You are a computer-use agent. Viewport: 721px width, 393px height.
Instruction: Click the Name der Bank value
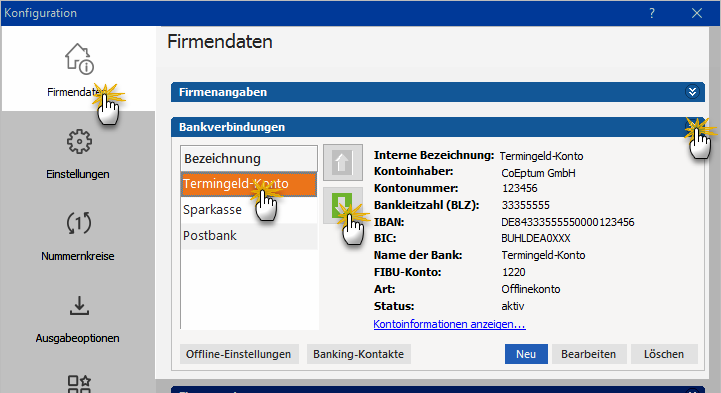coord(543,255)
